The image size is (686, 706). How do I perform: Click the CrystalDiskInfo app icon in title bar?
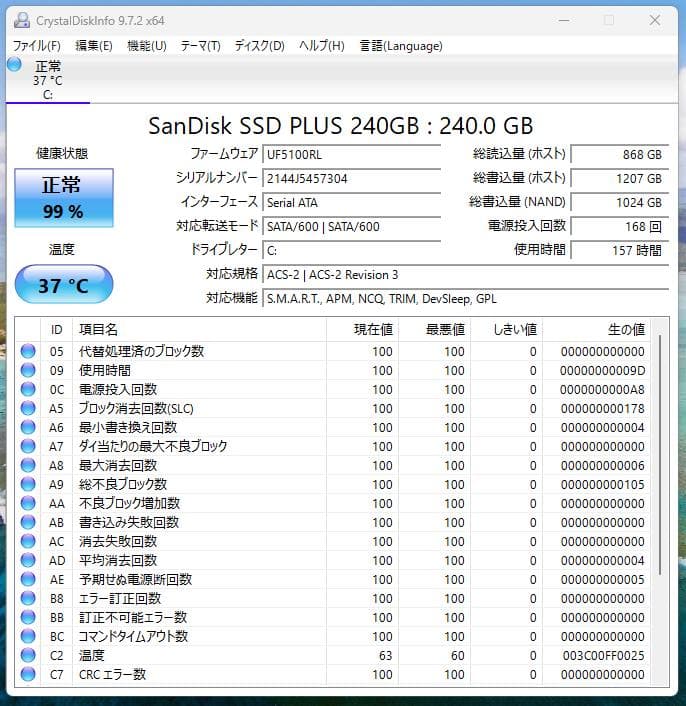point(22,20)
